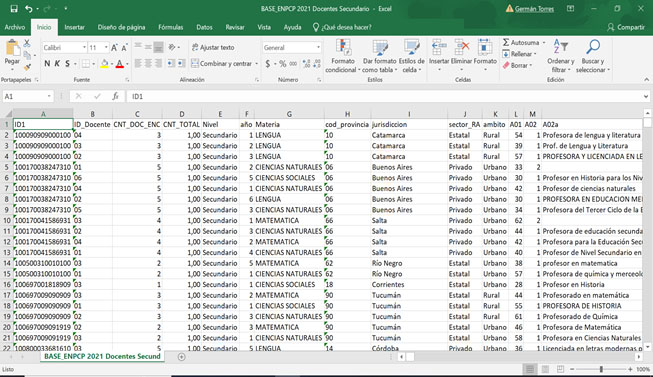This screenshot has width=653, height=377.
Task: Click the insert function fx icon
Action: click(x=115, y=96)
